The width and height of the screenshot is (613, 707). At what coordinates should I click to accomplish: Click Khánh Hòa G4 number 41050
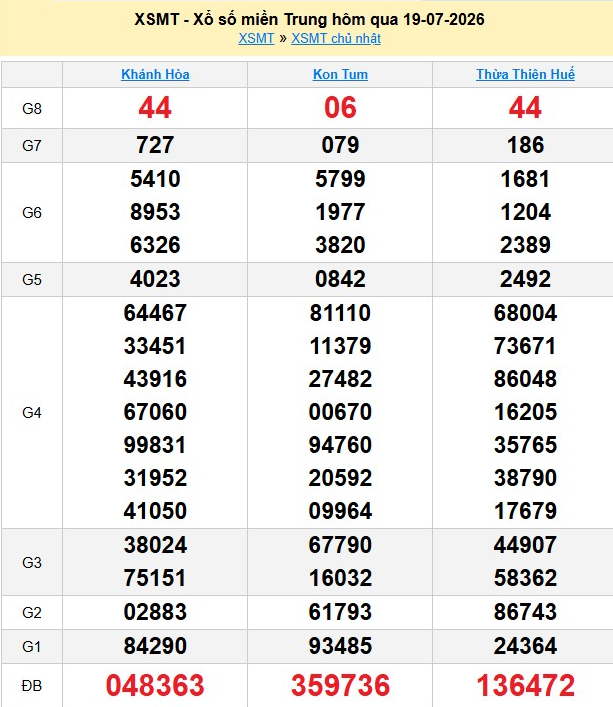pyautogui.click(x=155, y=511)
